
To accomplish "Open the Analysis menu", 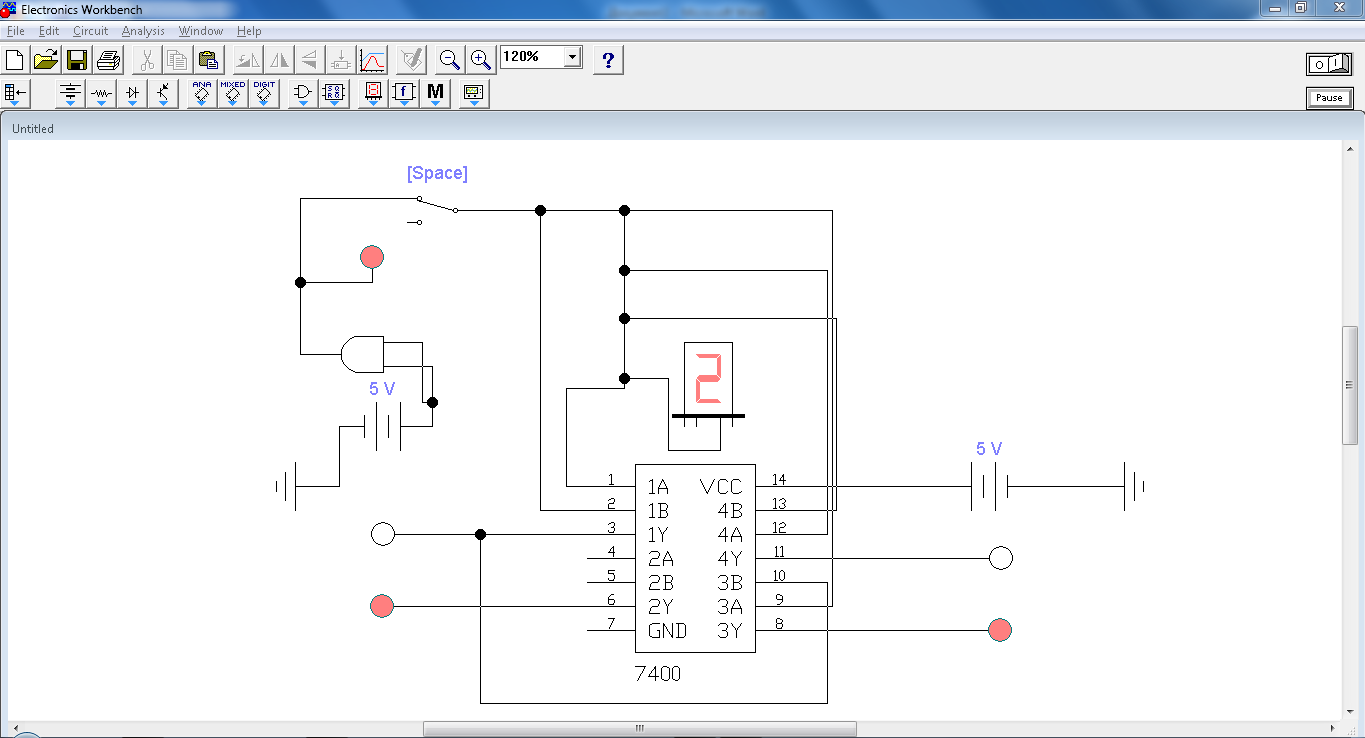I will click(143, 31).
